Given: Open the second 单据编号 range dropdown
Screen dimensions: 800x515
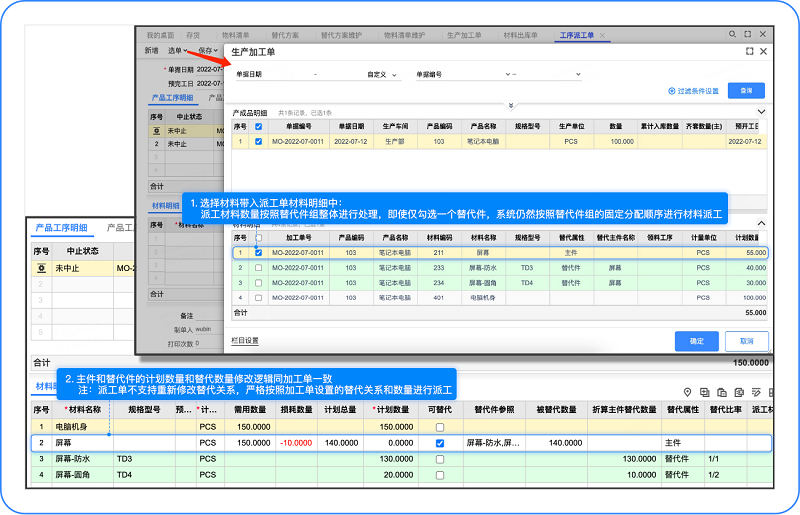Looking at the screenshot, I should coord(578,74).
